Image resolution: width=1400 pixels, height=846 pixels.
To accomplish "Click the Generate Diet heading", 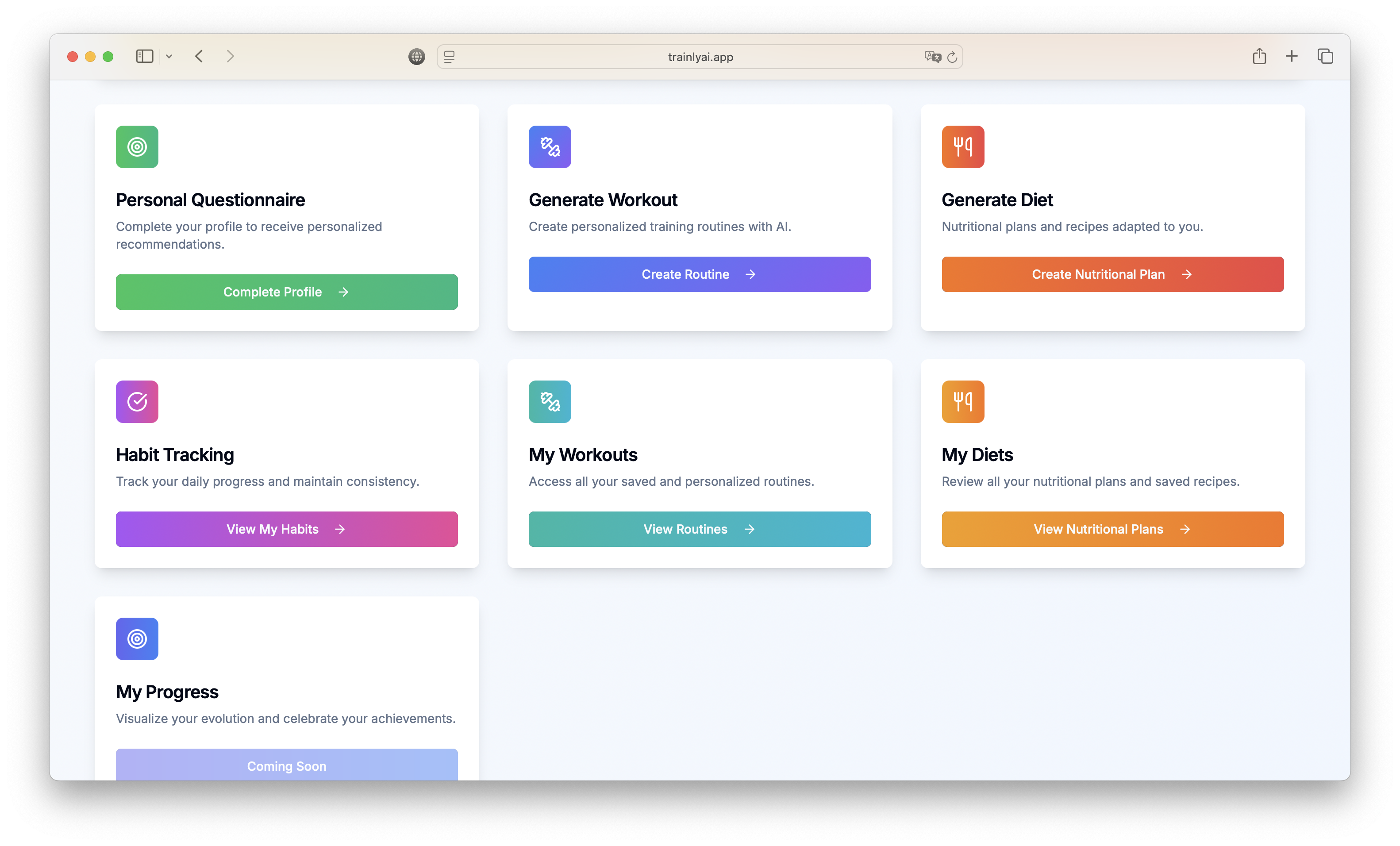I will [x=997, y=200].
